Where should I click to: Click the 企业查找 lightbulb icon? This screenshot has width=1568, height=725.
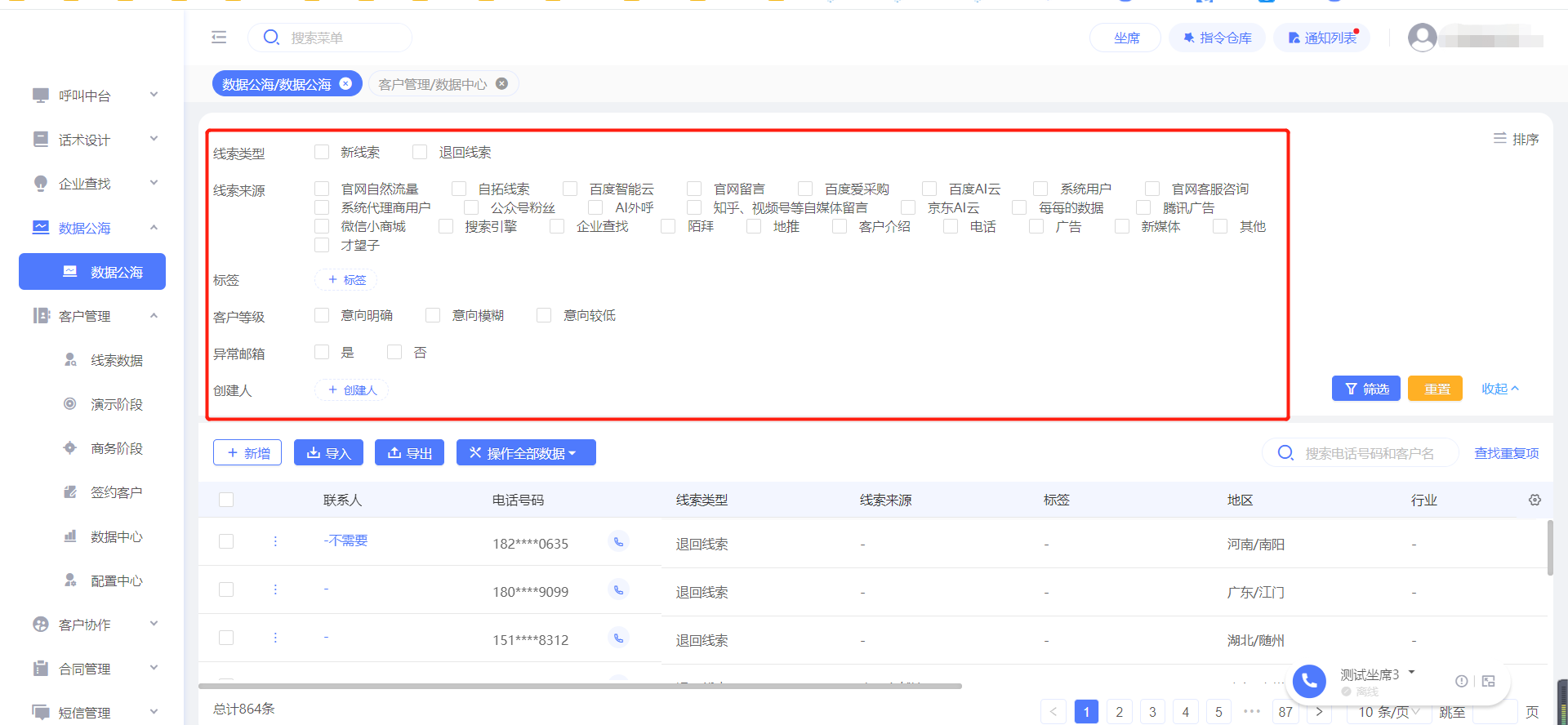[x=41, y=183]
